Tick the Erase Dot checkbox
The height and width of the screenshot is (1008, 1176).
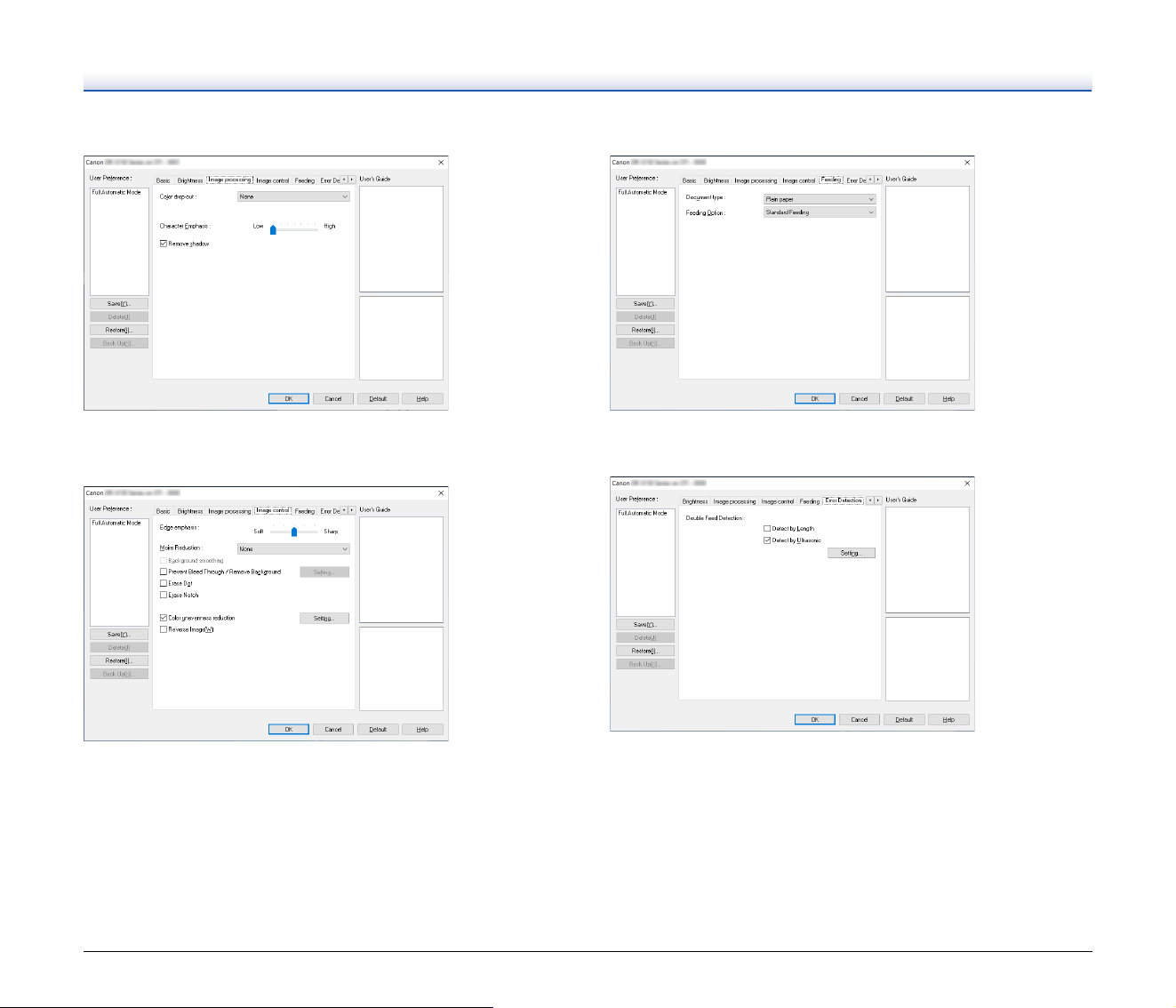point(164,584)
